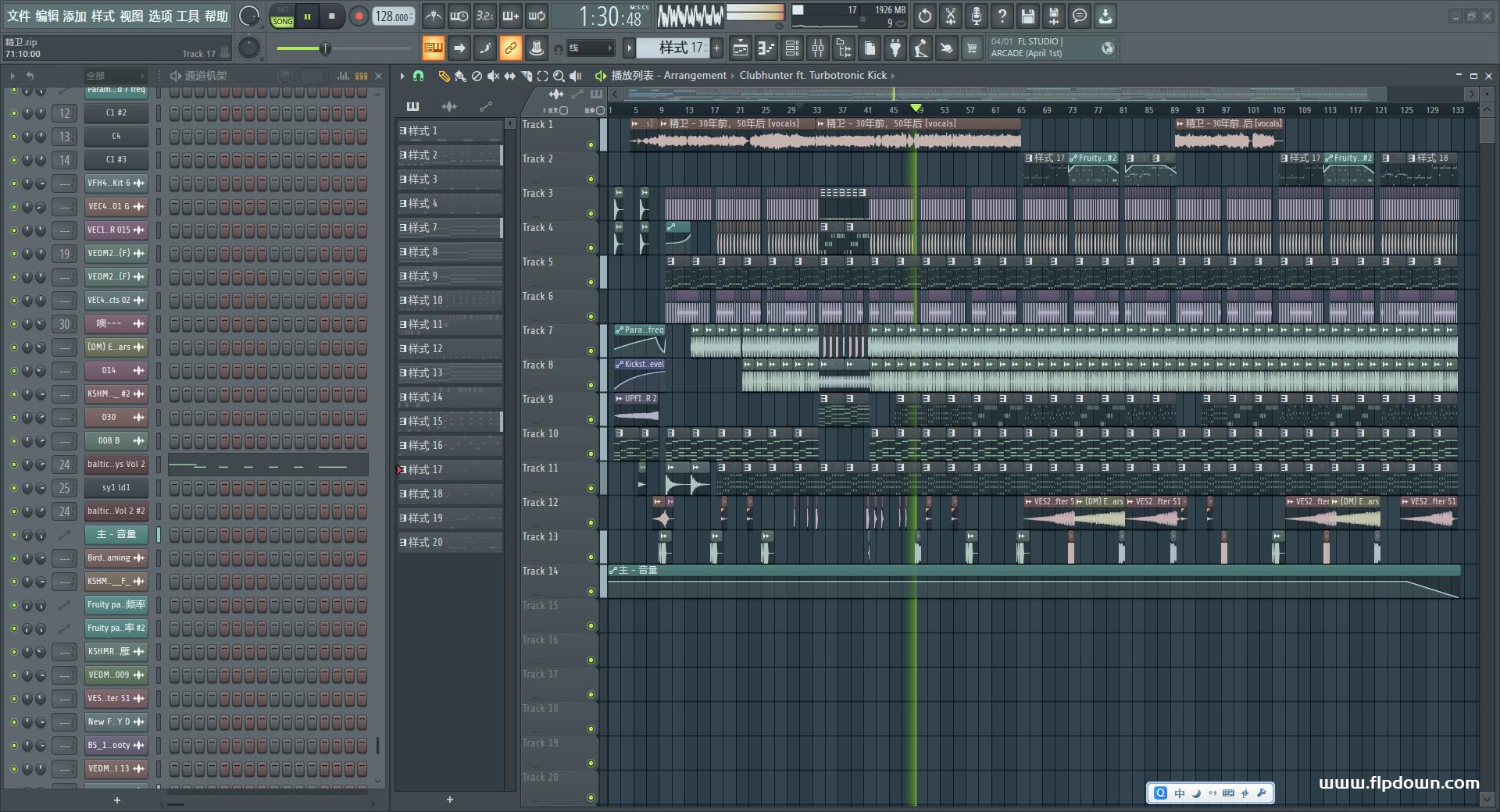This screenshot has width=1500, height=812.
Task: Adjust the main volume knob
Action: (x=249, y=16)
